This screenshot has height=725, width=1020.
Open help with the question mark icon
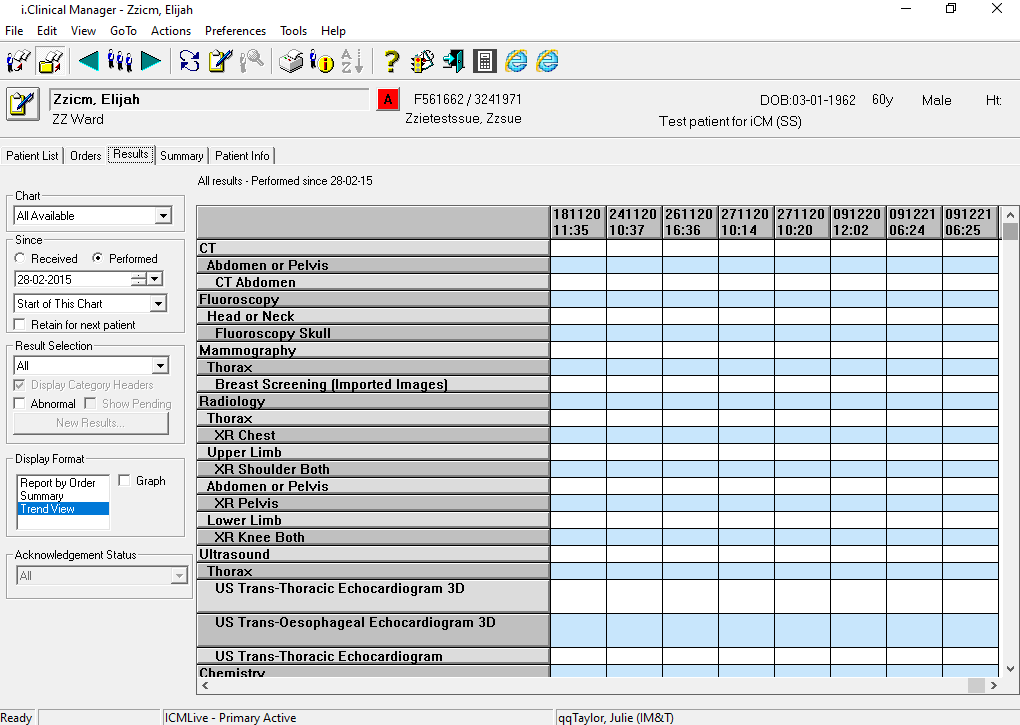click(x=391, y=61)
